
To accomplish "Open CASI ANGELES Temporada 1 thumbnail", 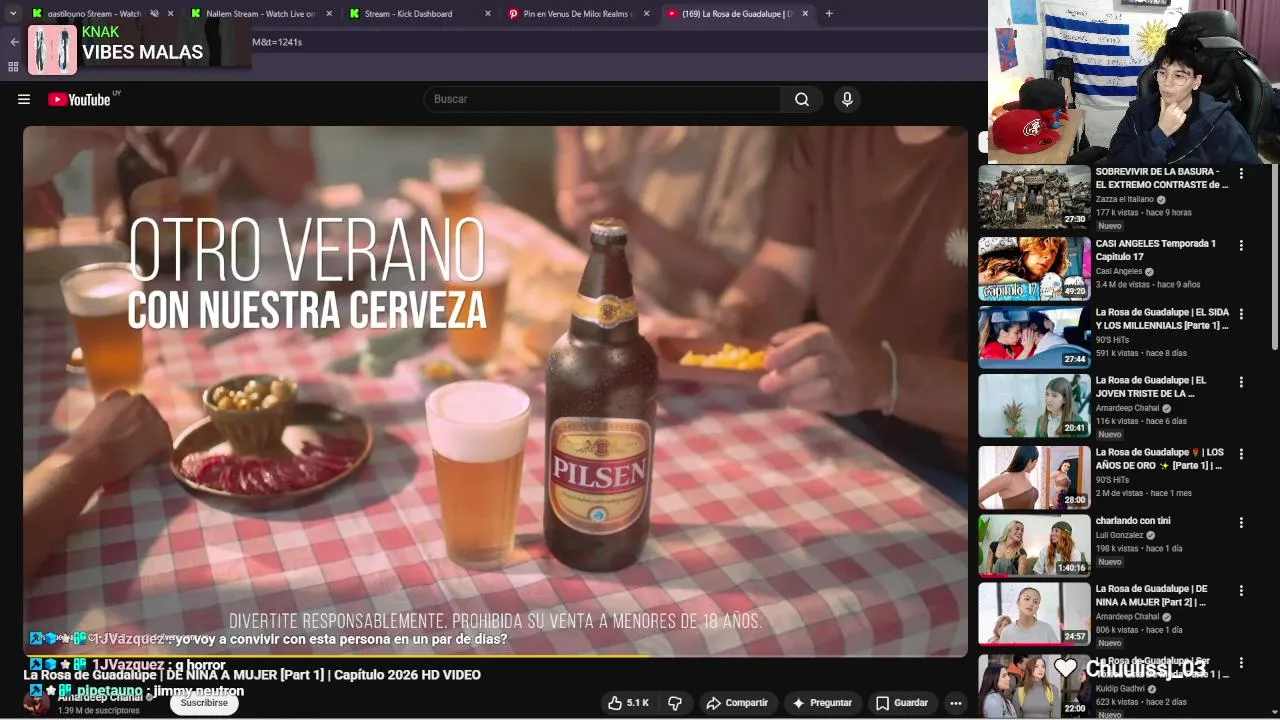I will tap(1034, 269).
